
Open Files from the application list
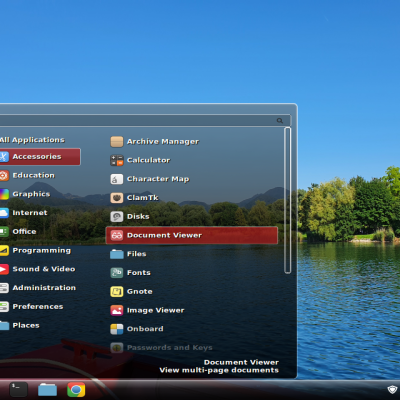tap(128, 254)
